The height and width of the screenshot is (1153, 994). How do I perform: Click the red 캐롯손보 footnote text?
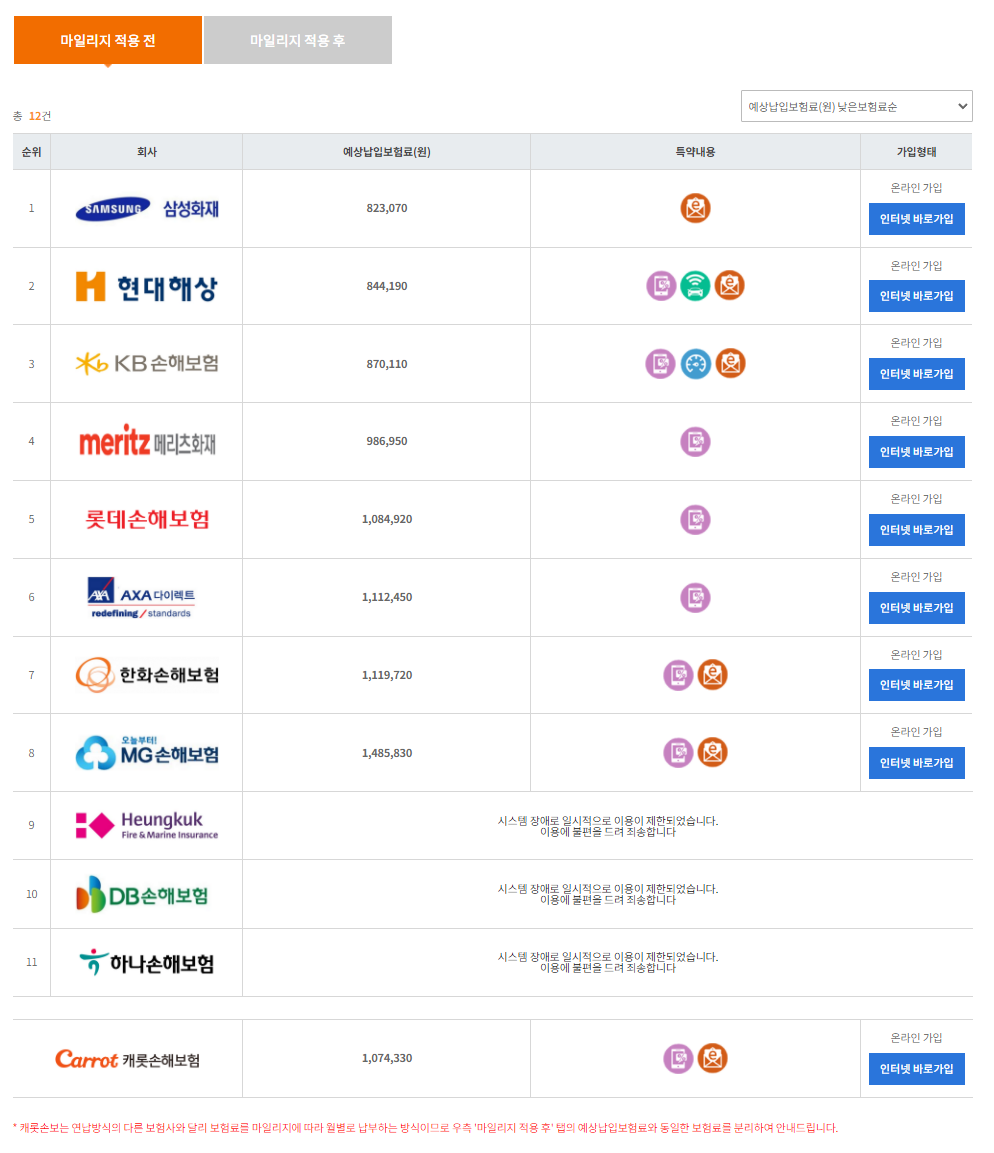coord(426,1128)
